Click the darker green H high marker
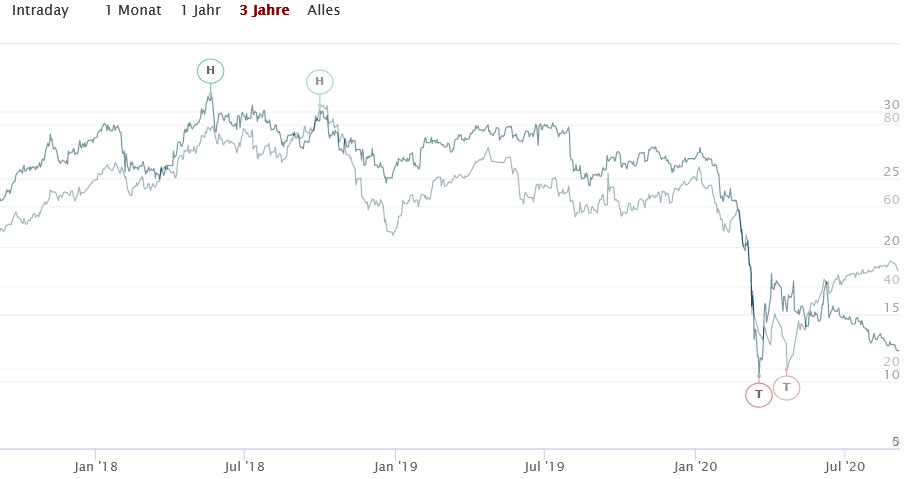The height and width of the screenshot is (479, 910). pos(210,71)
